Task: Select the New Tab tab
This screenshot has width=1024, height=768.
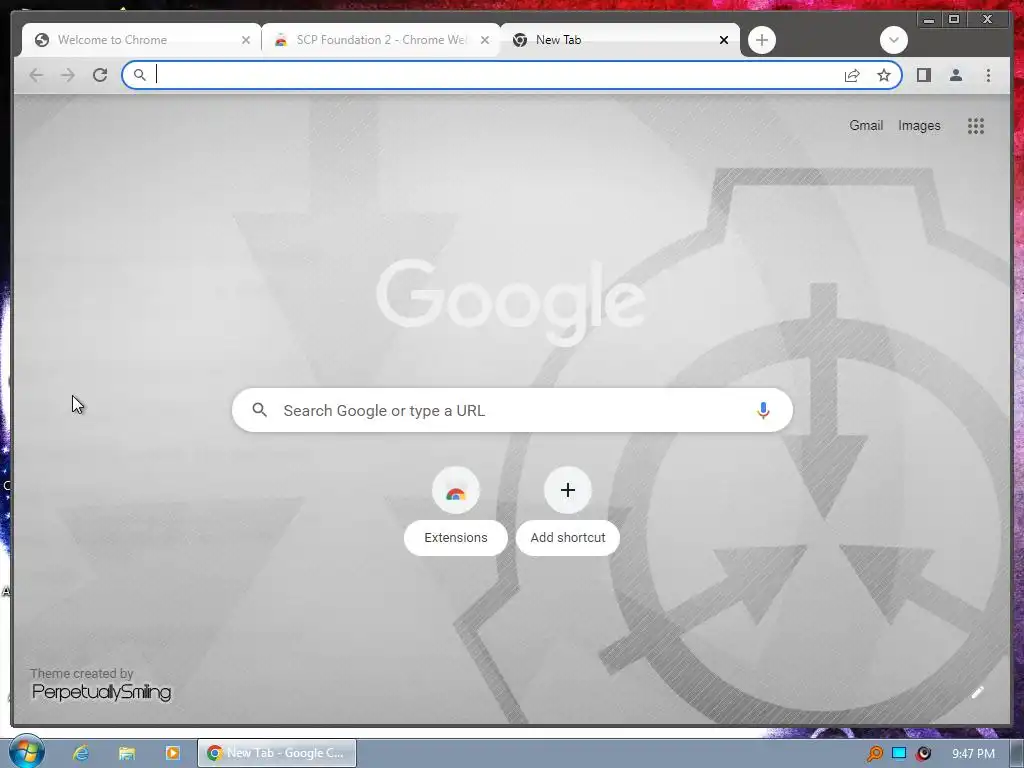Action: (x=620, y=40)
